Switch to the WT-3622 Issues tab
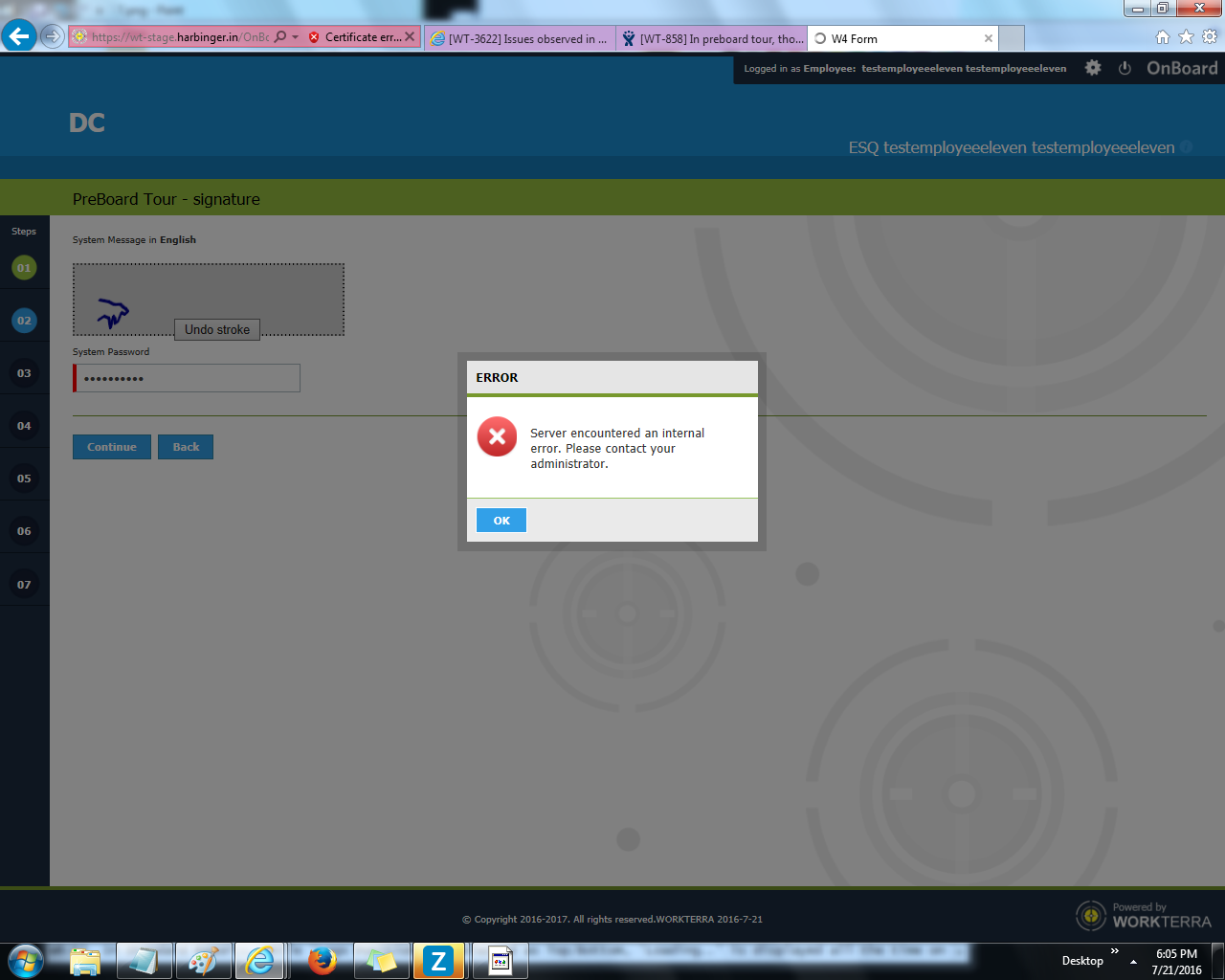 (x=520, y=38)
